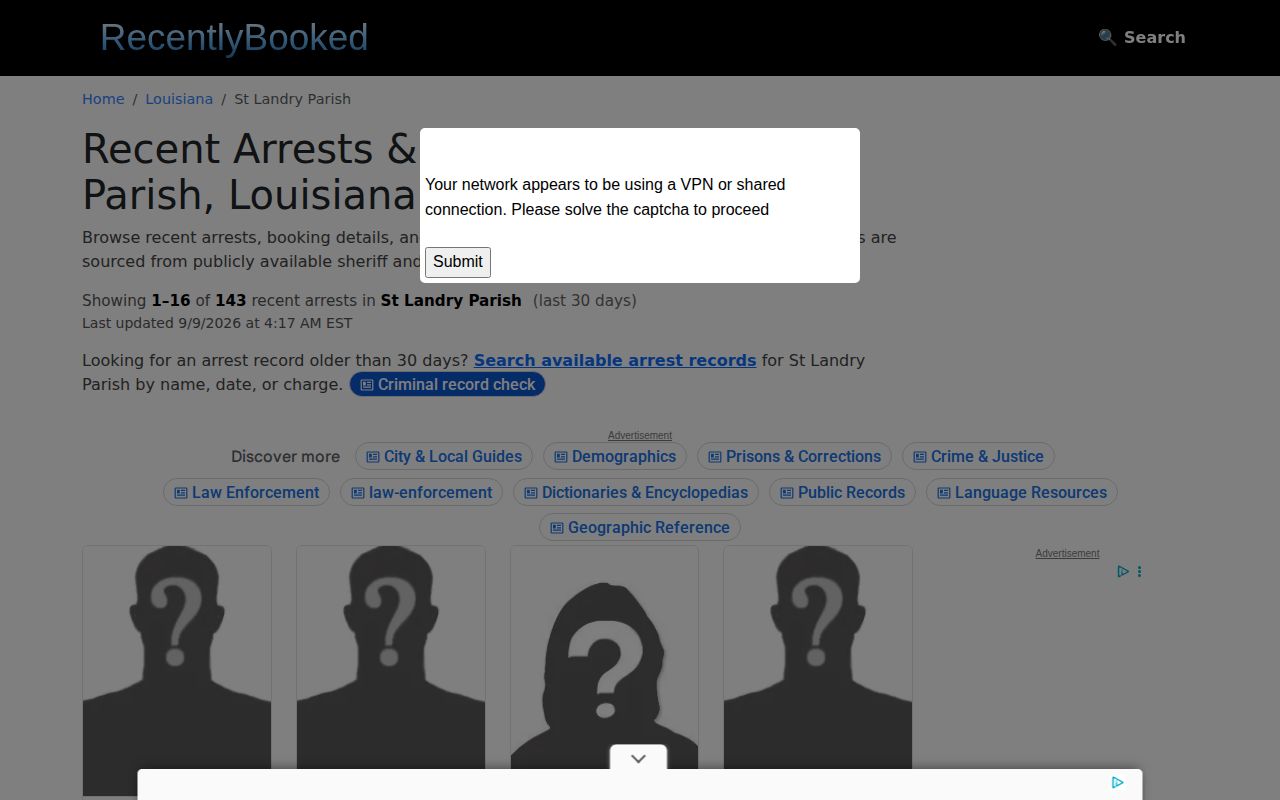
Task: Click the icon beside Geographic Reference
Action: click(557, 528)
